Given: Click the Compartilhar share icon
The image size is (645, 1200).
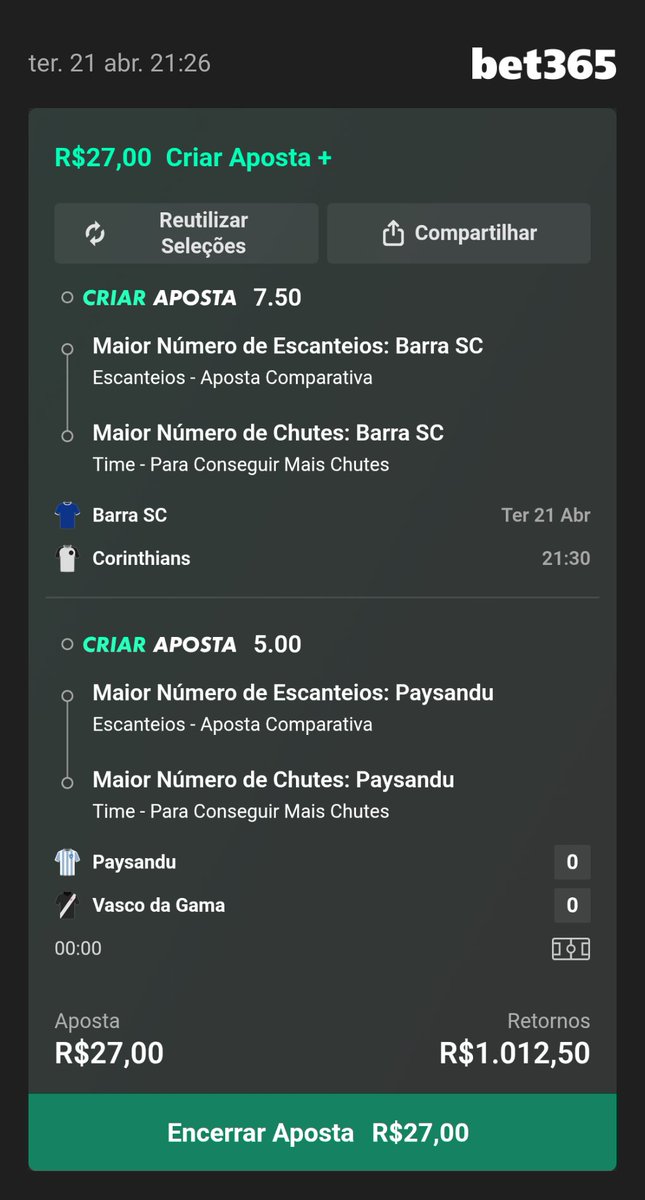Looking at the screenshot, I should pos(393,233).
